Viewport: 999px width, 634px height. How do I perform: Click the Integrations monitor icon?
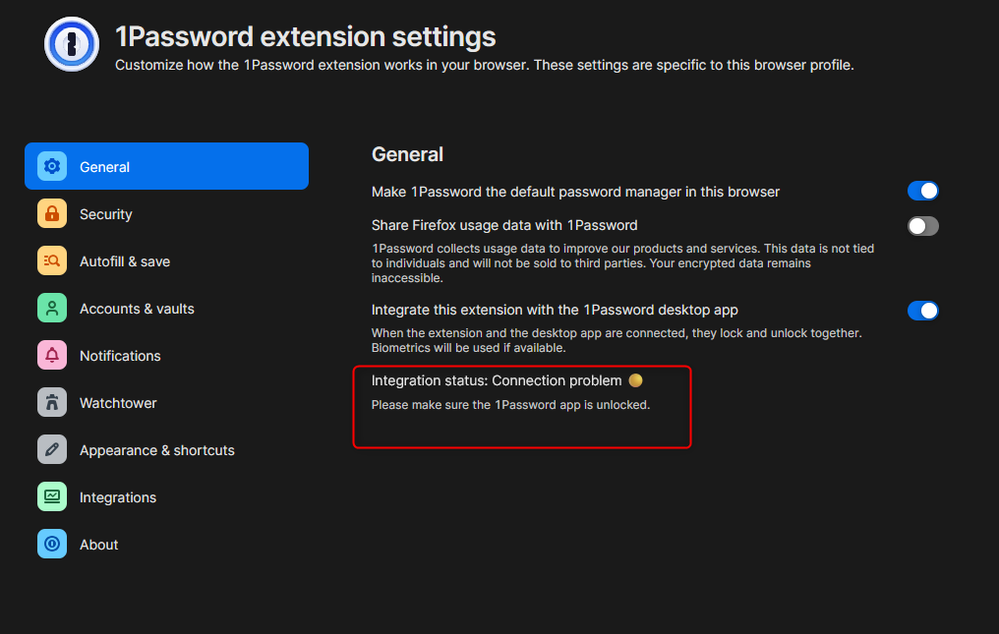[x=52, y=497]
